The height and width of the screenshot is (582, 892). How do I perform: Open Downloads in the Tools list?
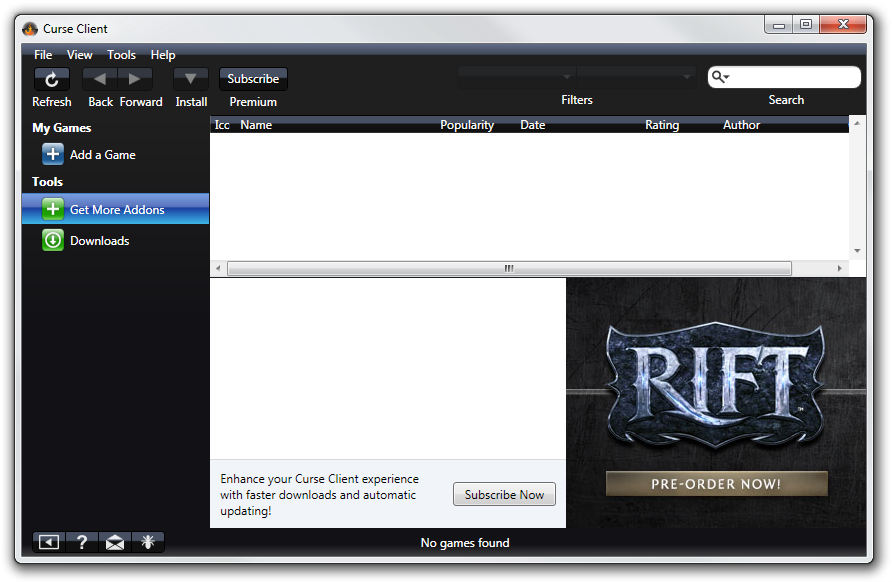[99, 241]
